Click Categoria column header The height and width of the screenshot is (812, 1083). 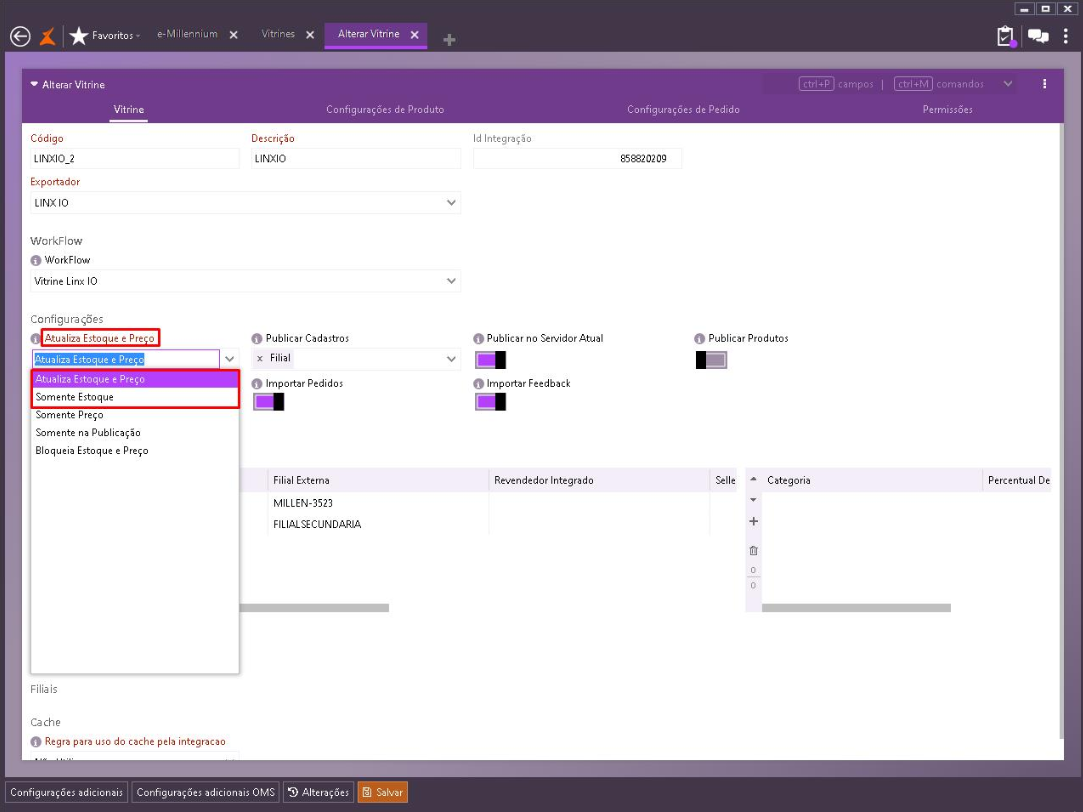[x=872, y=480]
